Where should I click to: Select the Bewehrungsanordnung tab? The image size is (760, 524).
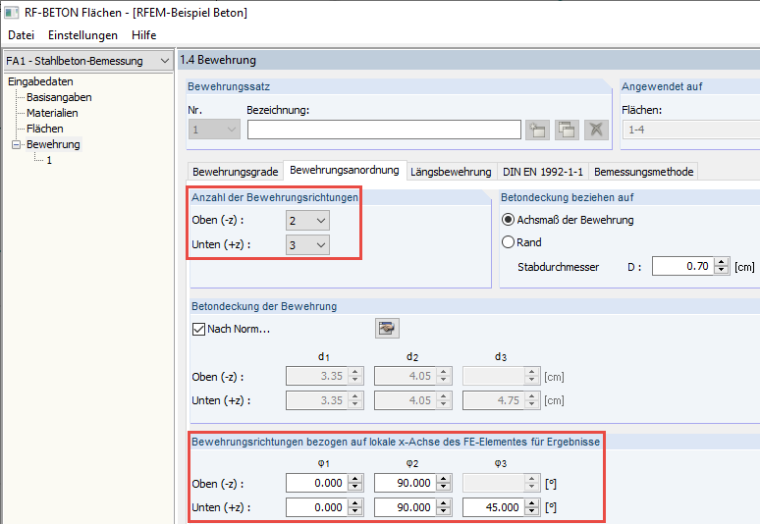pos(345,170)
